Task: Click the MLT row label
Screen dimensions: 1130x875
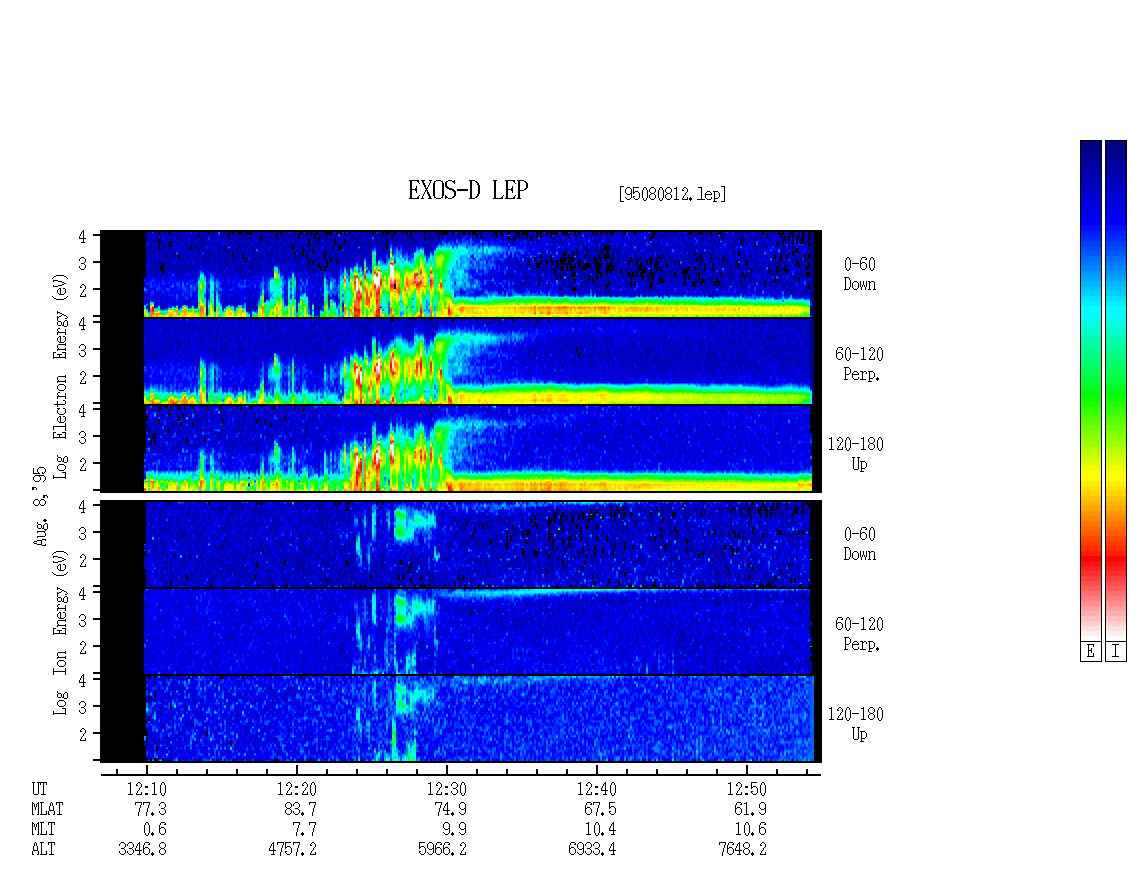Action: point(43,829)
